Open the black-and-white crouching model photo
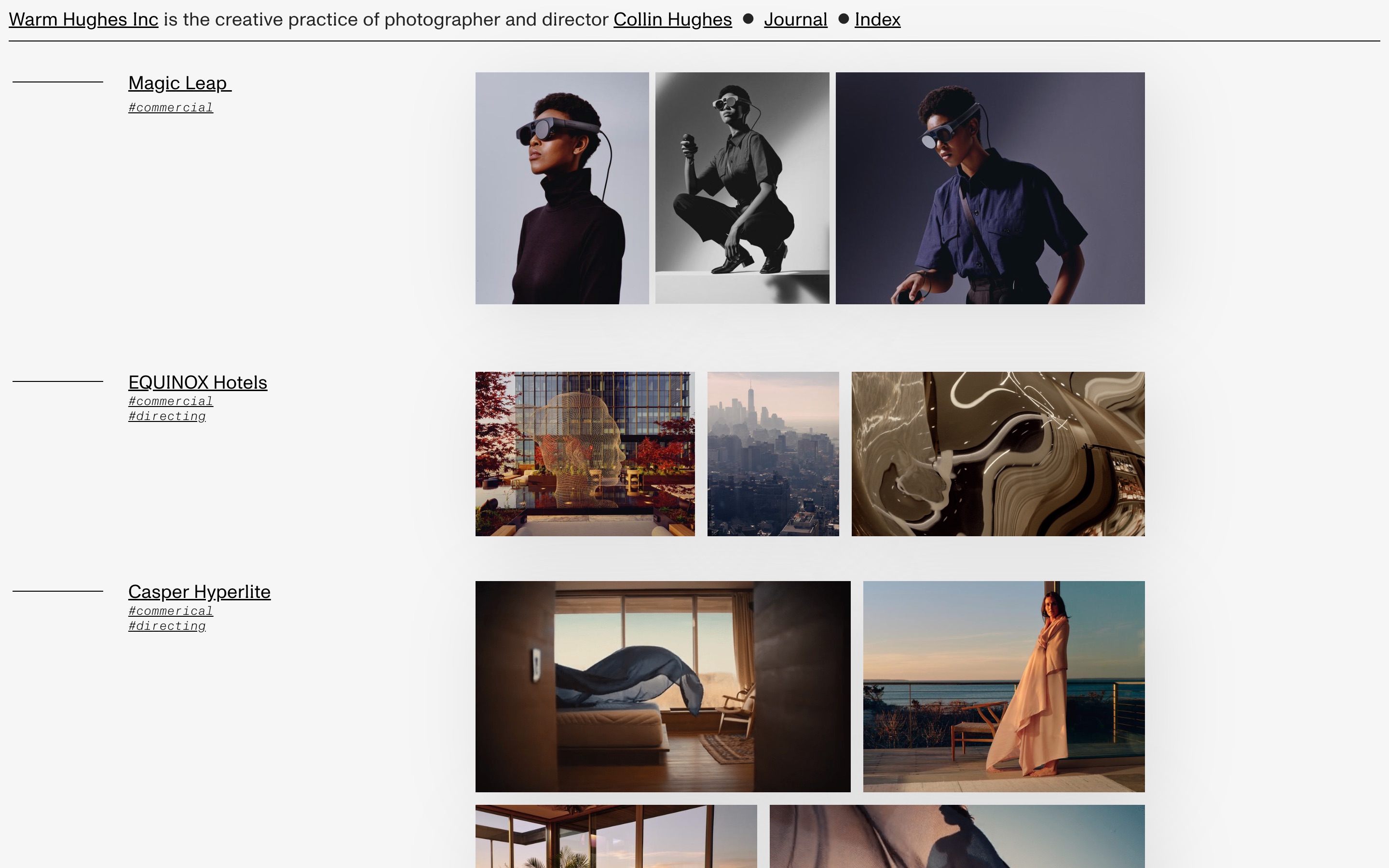 (742, 188)
